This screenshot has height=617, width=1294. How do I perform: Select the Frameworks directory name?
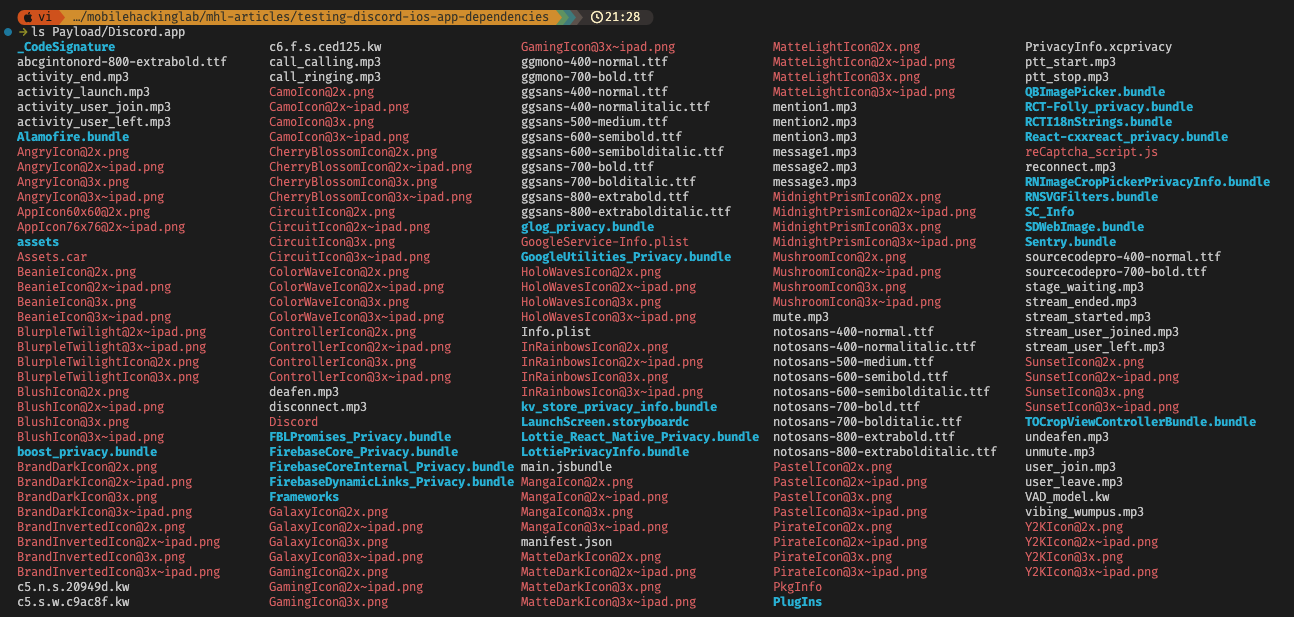click(x=304, y=497)
